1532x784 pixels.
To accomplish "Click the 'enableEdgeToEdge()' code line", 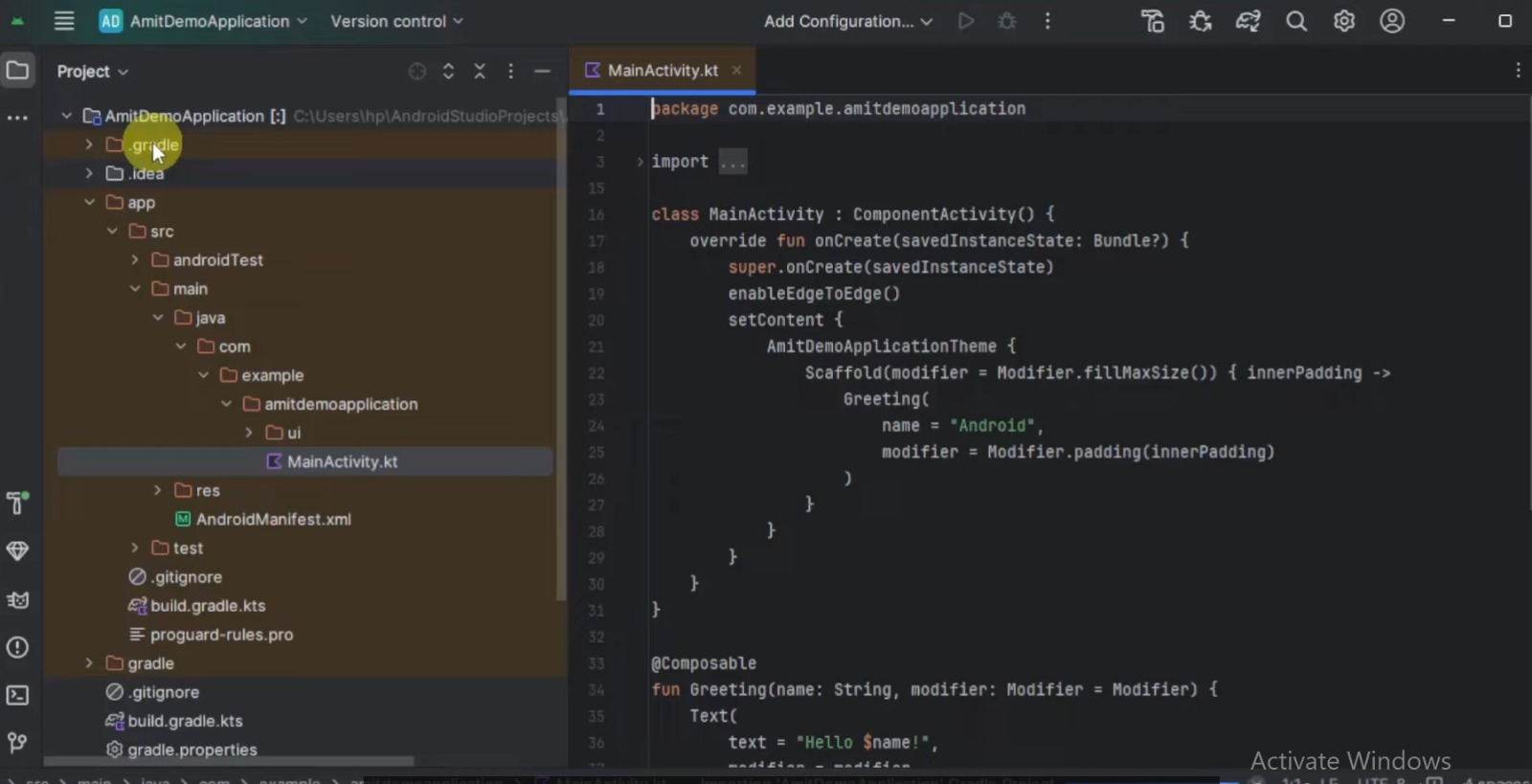I will click(x=814, y=294).
